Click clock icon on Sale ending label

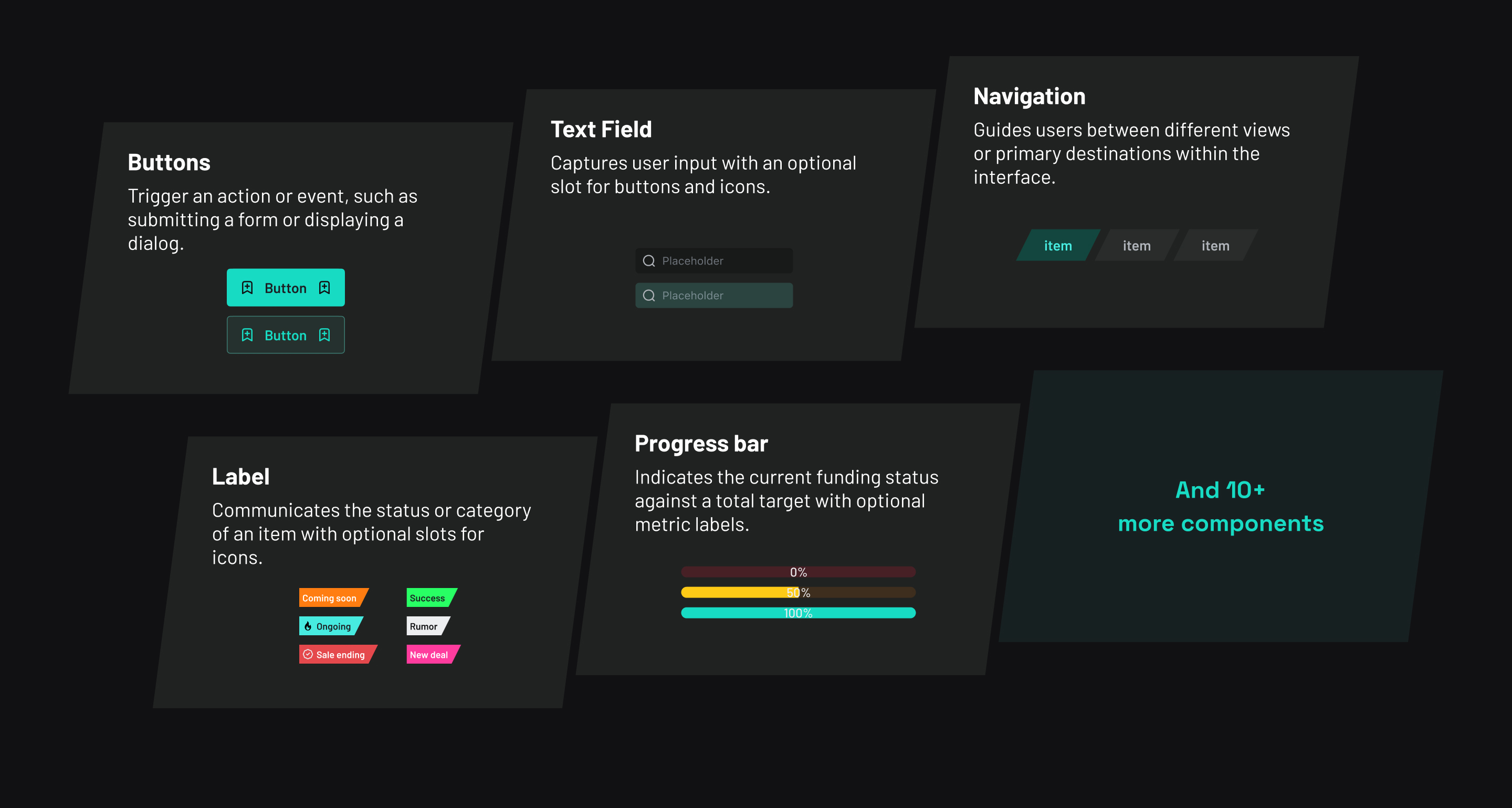(308, 654)
